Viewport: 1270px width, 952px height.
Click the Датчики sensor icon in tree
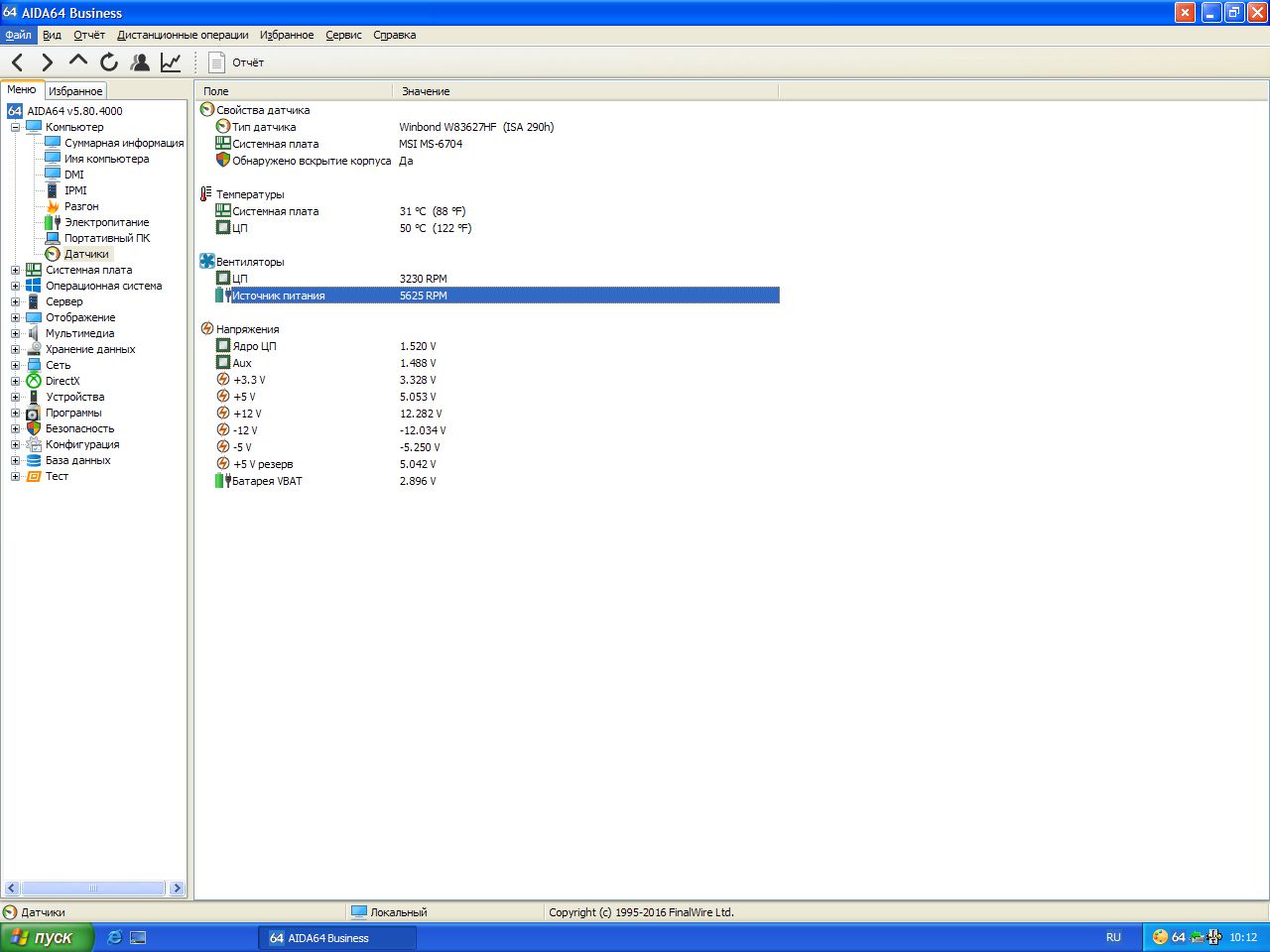pos(53,254)
